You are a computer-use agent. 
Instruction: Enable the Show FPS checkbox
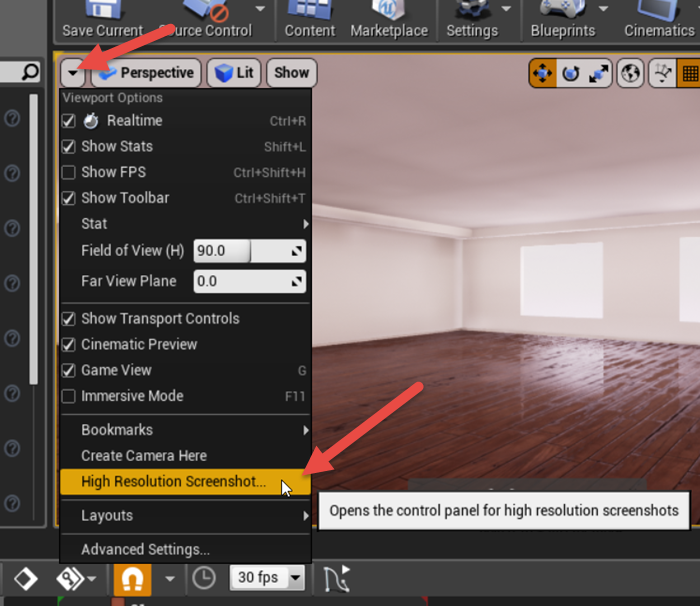[68, 172]
